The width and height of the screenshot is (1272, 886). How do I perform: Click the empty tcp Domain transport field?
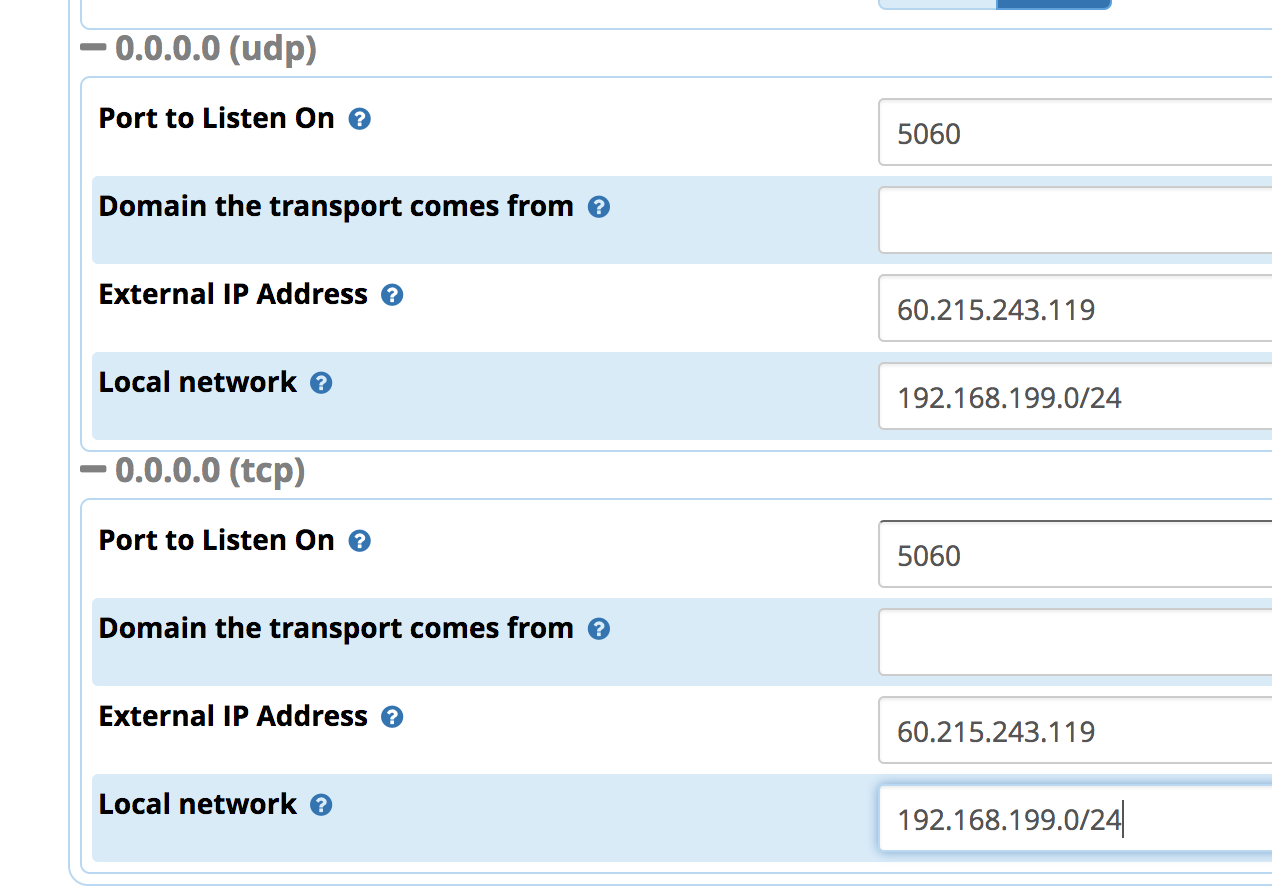coord(1075,642)
